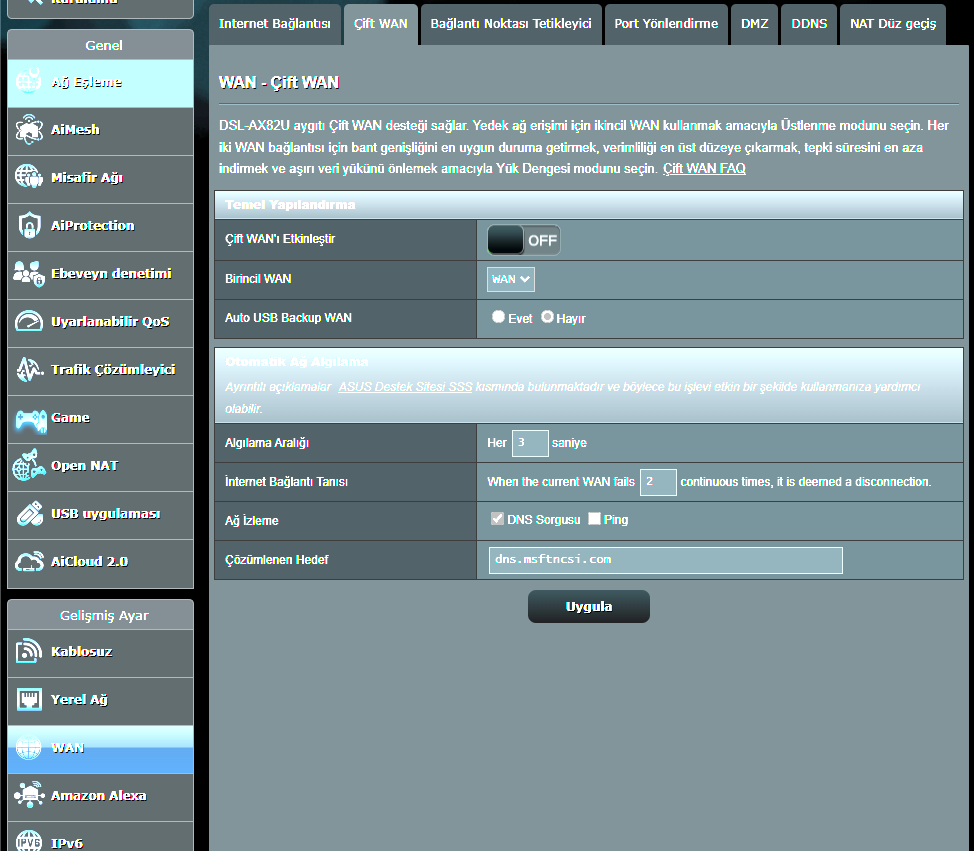The image size is (974, 851).
Task: Click the Uyarlanabilir QoS gauge icon
Action: [29, 321]
